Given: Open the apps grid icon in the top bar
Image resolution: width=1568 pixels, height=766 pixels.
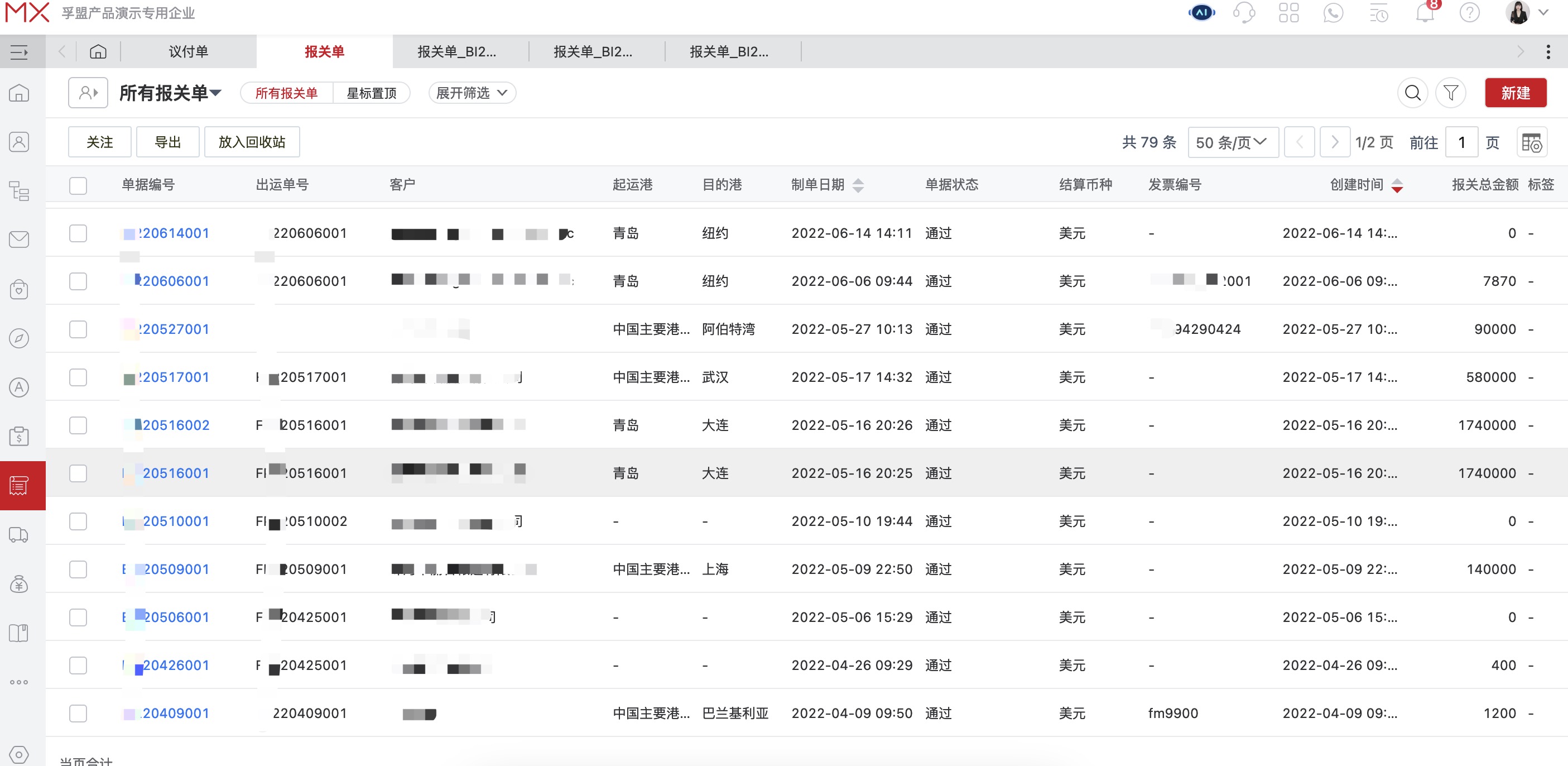Looking at the screenshot, I should coord(1289,12).
